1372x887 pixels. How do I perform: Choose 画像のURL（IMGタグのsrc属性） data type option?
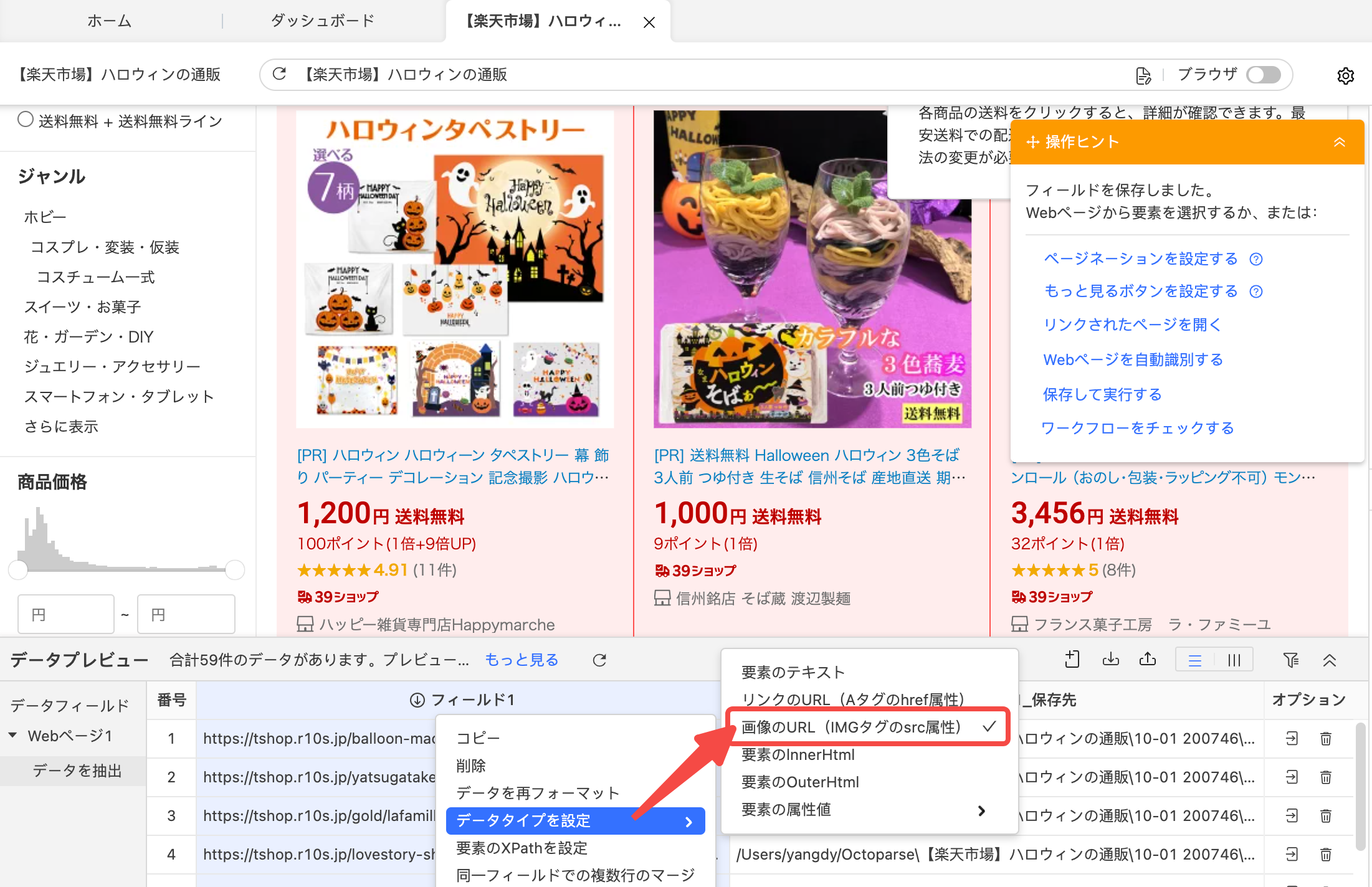coord(851,728)
